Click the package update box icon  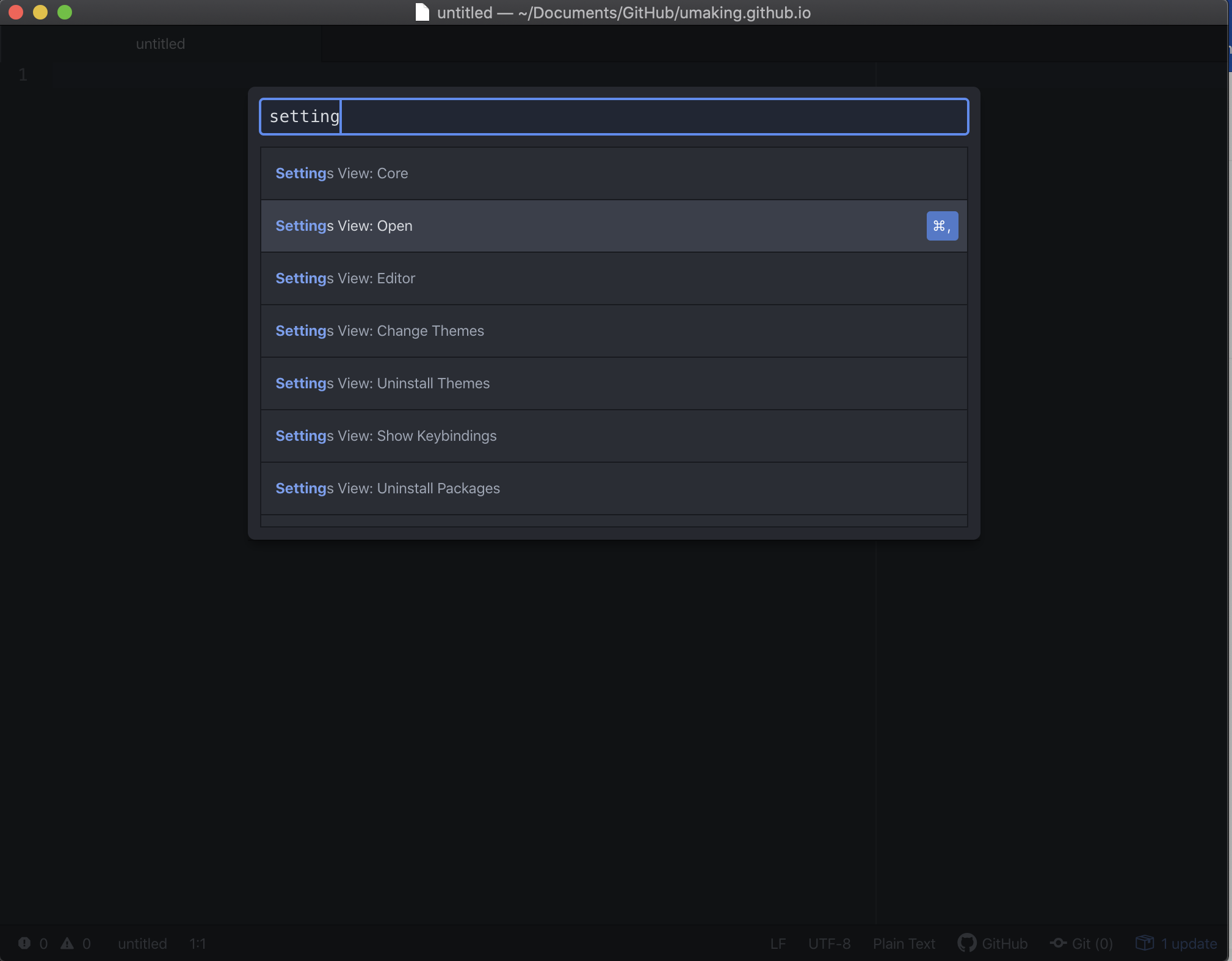pyautogui.click(x=1144, y=943)
